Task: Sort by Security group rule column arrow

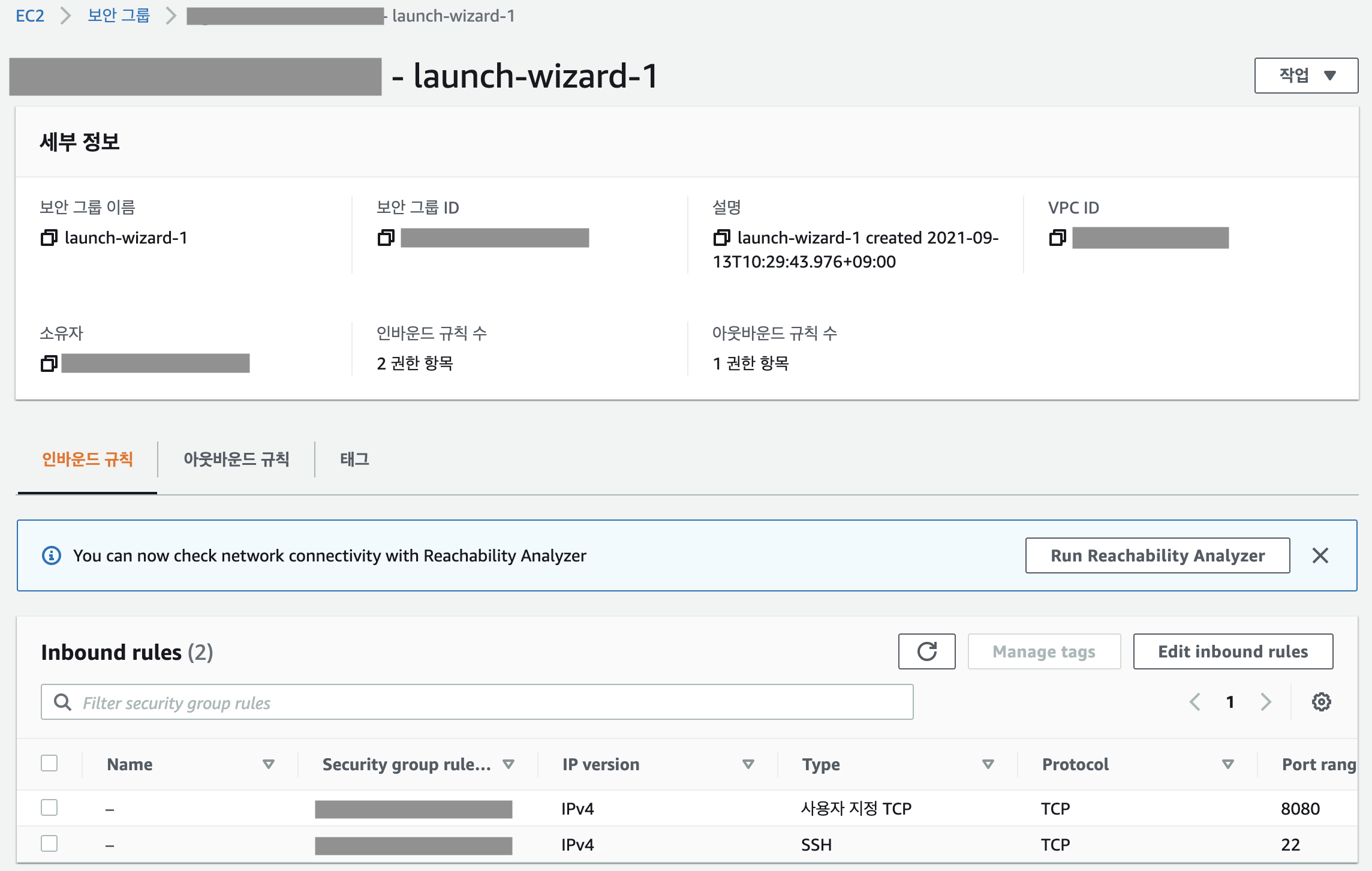Action: click(509, 764)
